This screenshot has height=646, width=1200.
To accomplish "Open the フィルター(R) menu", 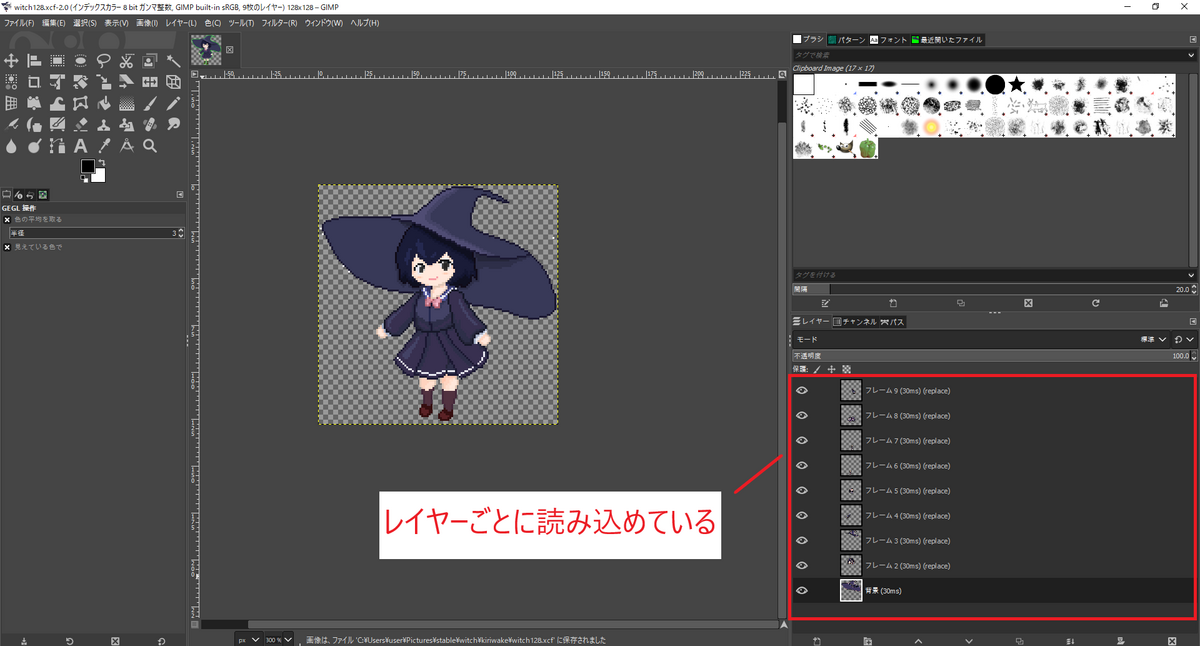I will pos(279,22).
